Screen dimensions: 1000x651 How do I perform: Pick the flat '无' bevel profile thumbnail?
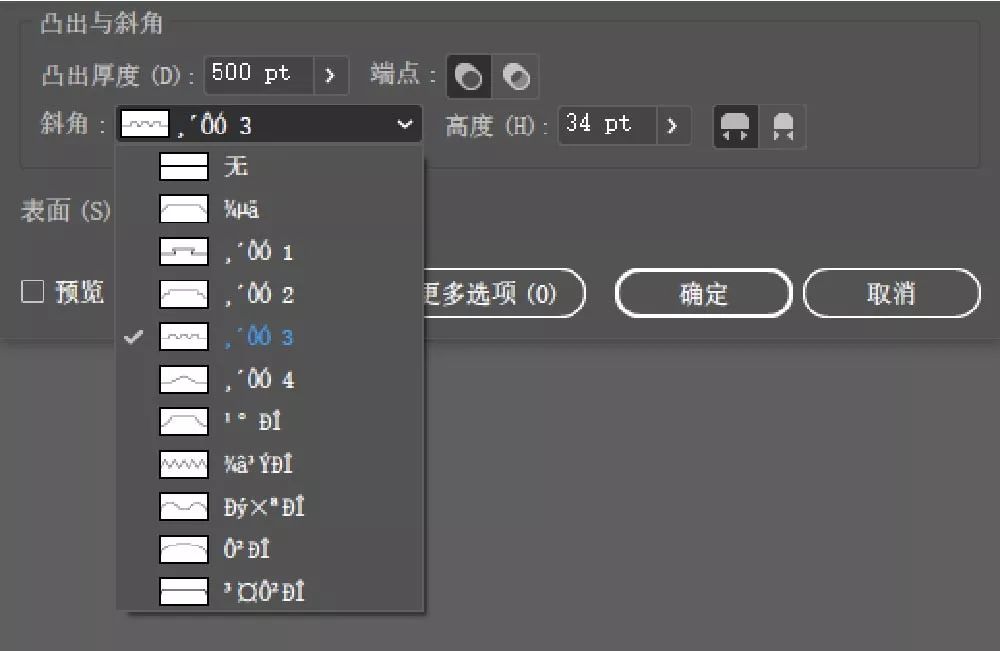tap(184, 167)
